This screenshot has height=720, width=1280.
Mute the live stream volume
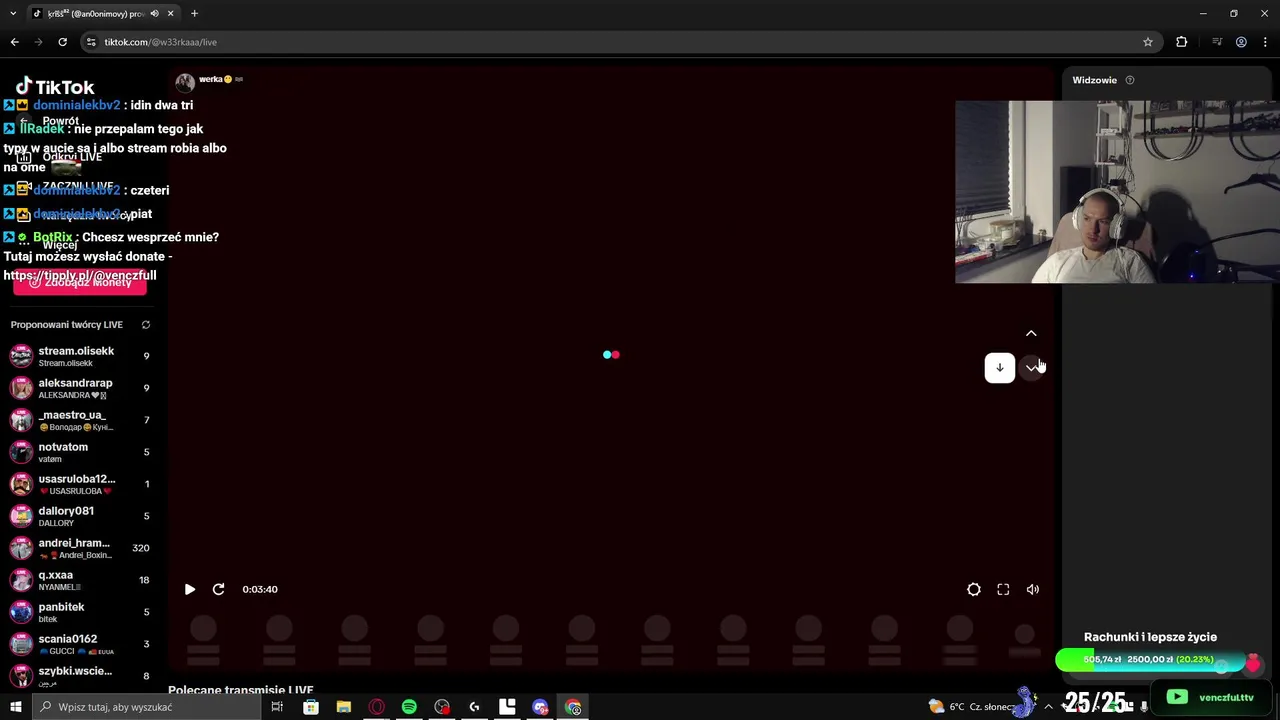tap(1033, 589)
